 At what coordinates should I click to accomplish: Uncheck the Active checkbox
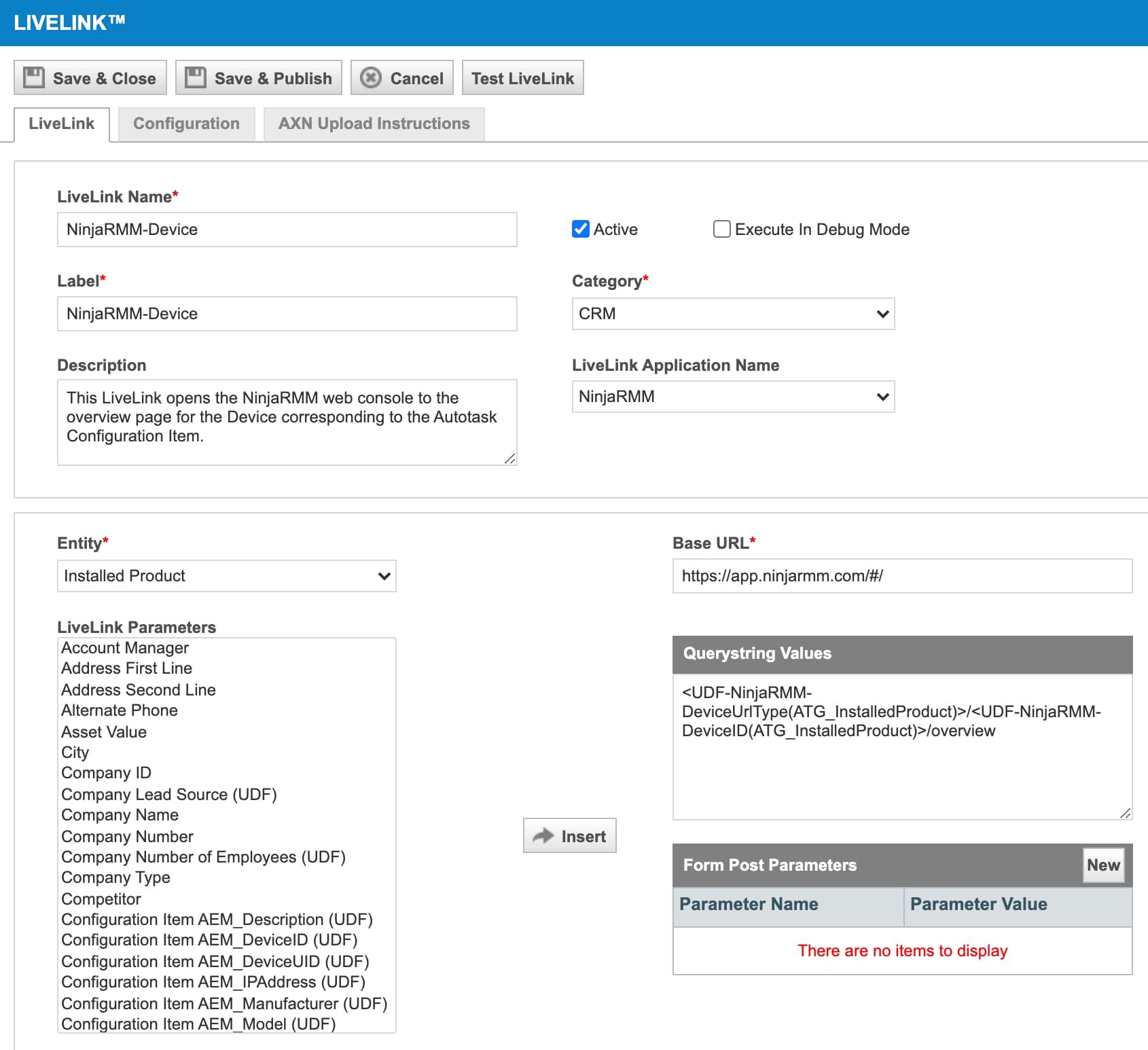[x=581, y=229]
